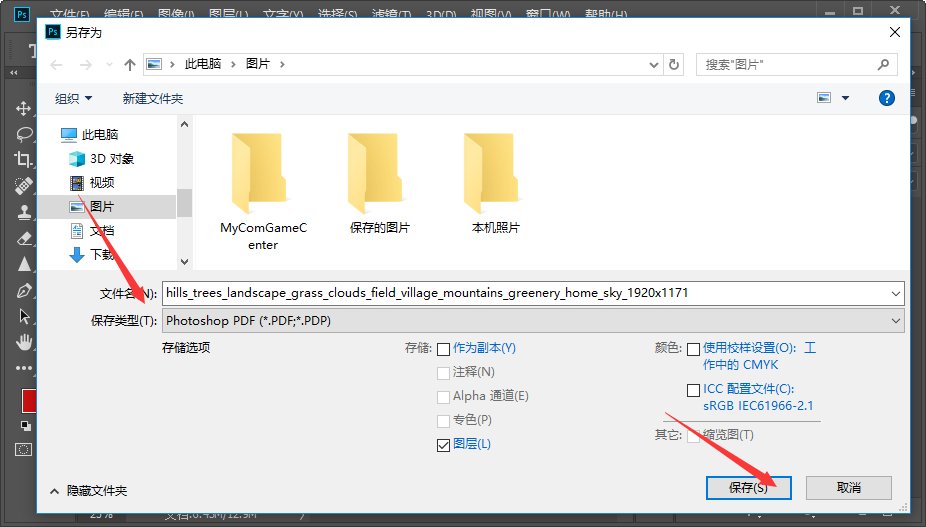This screenshot has width=926, height=527.
Task: Go back with the left arrow
Action: coord(56,65)
